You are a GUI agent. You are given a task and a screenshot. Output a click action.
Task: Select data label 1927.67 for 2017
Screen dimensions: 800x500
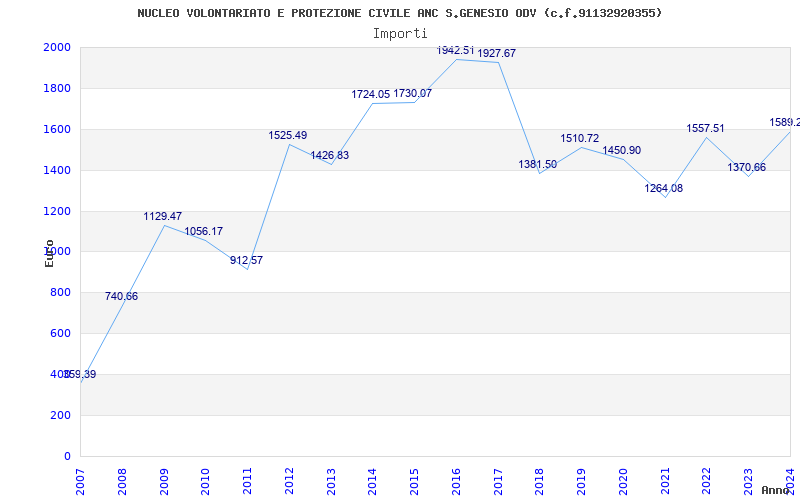496,53
